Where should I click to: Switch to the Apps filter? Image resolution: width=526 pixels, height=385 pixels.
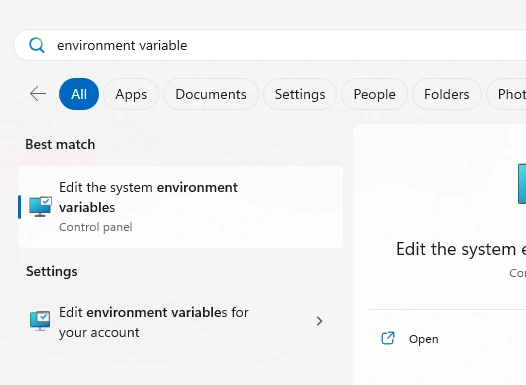pos(131,94)
